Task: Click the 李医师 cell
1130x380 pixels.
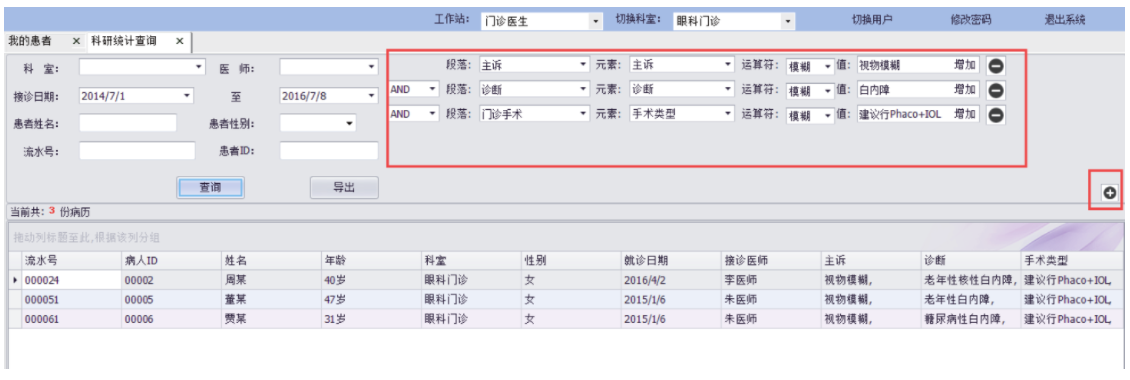Action: (770, 280)
